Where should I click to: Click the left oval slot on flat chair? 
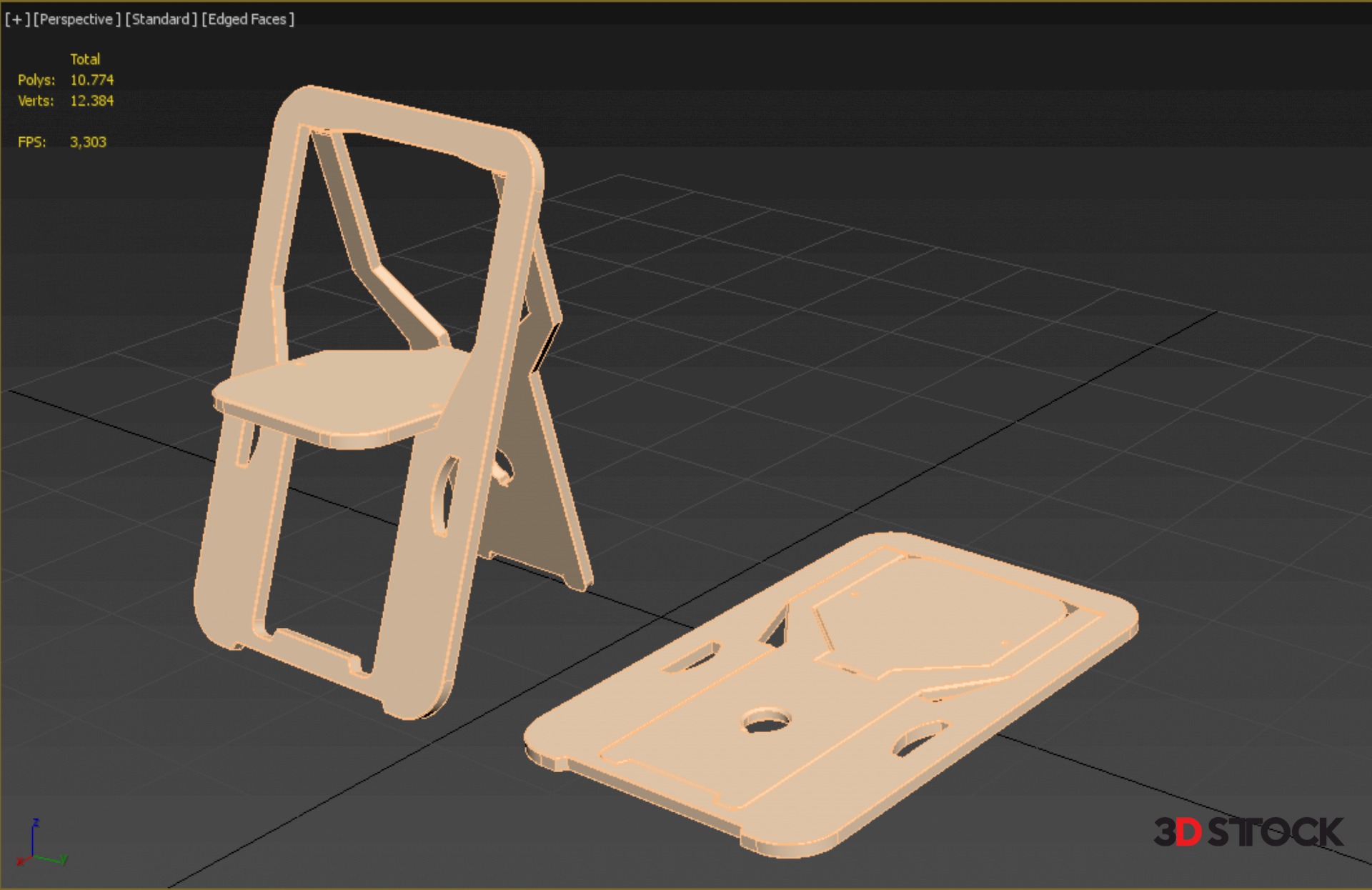(692, 657)
